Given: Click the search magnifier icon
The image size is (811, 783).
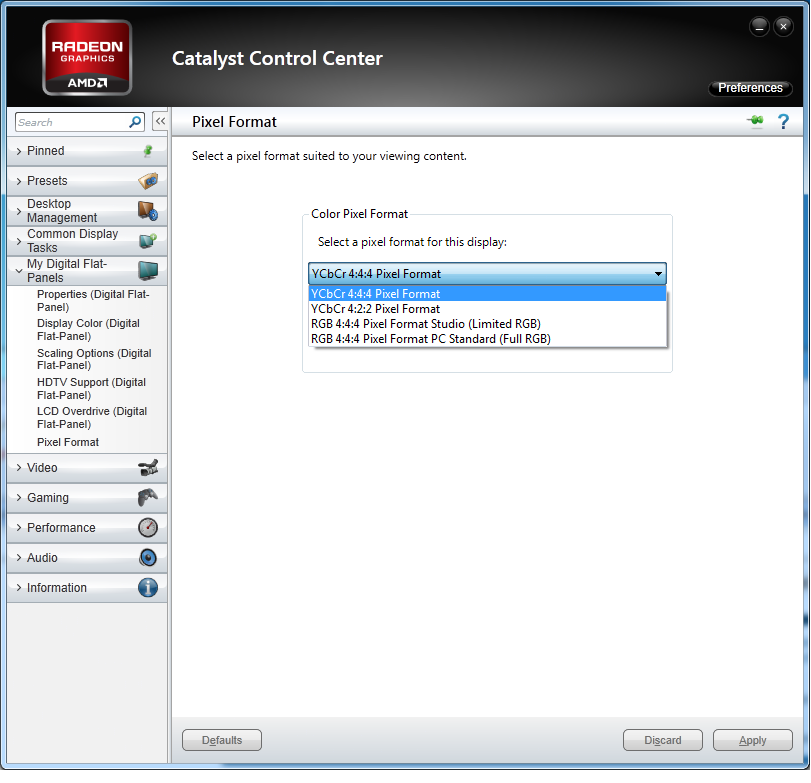Looking at the screenshot, I should pyautogui.click(x=135, y=122).
